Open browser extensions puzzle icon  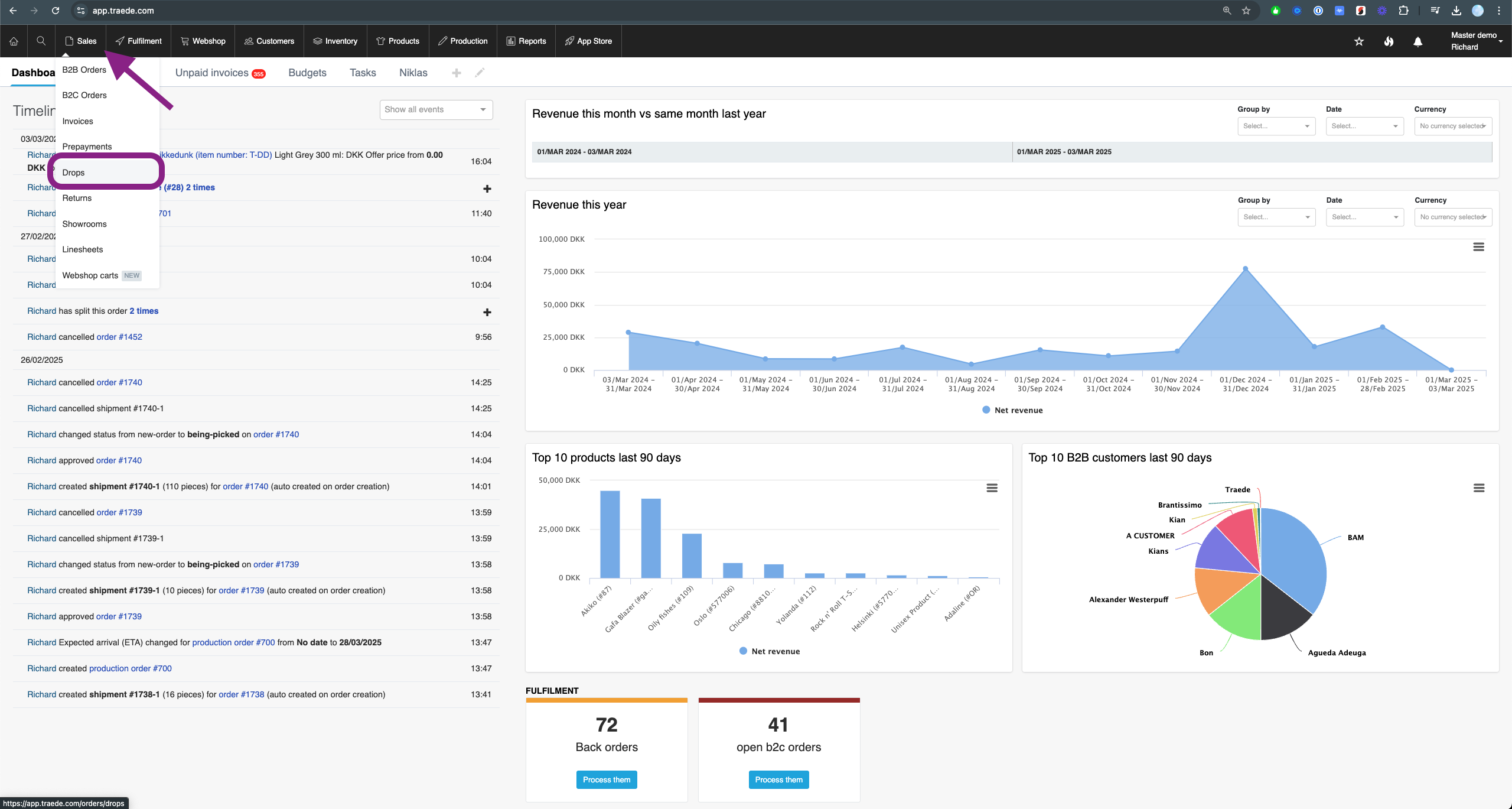(x=1403, y=11)
